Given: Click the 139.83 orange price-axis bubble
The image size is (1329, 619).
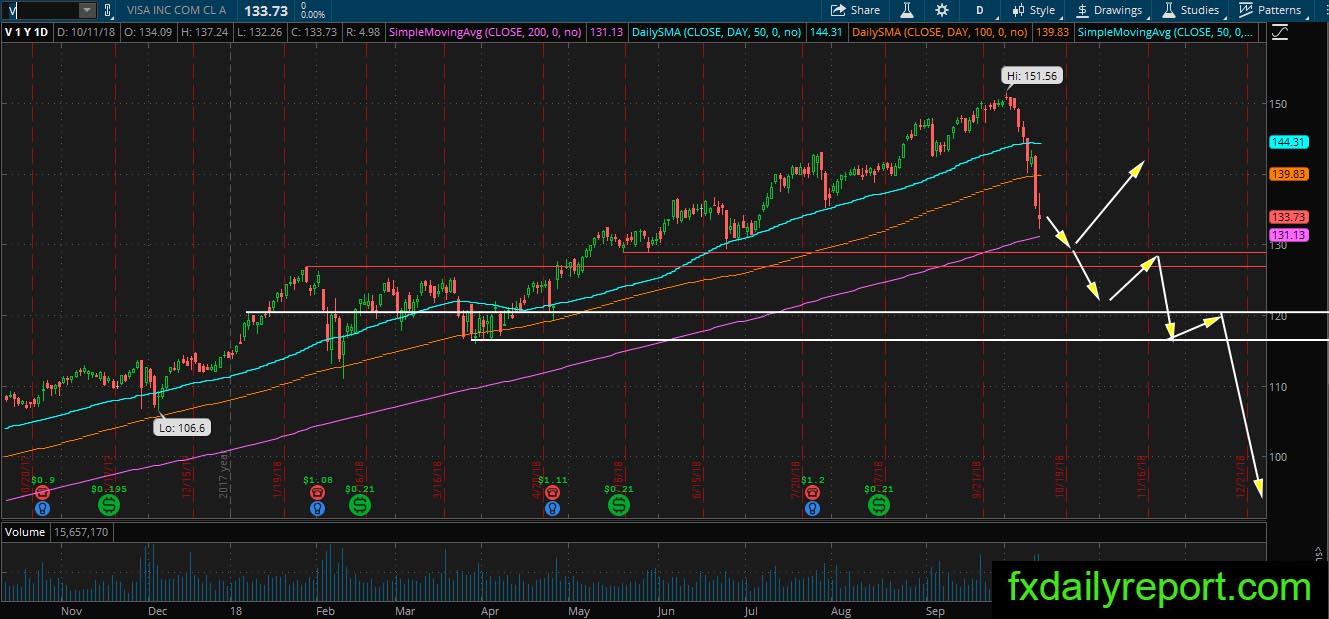Looking at the screenshot, I should pyautogui.click(x=1289, y=173).
